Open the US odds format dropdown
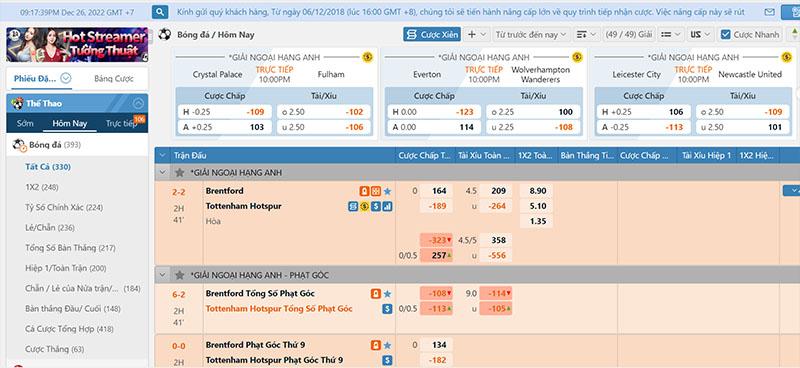800x368 pixels. [x=699, y=35]
